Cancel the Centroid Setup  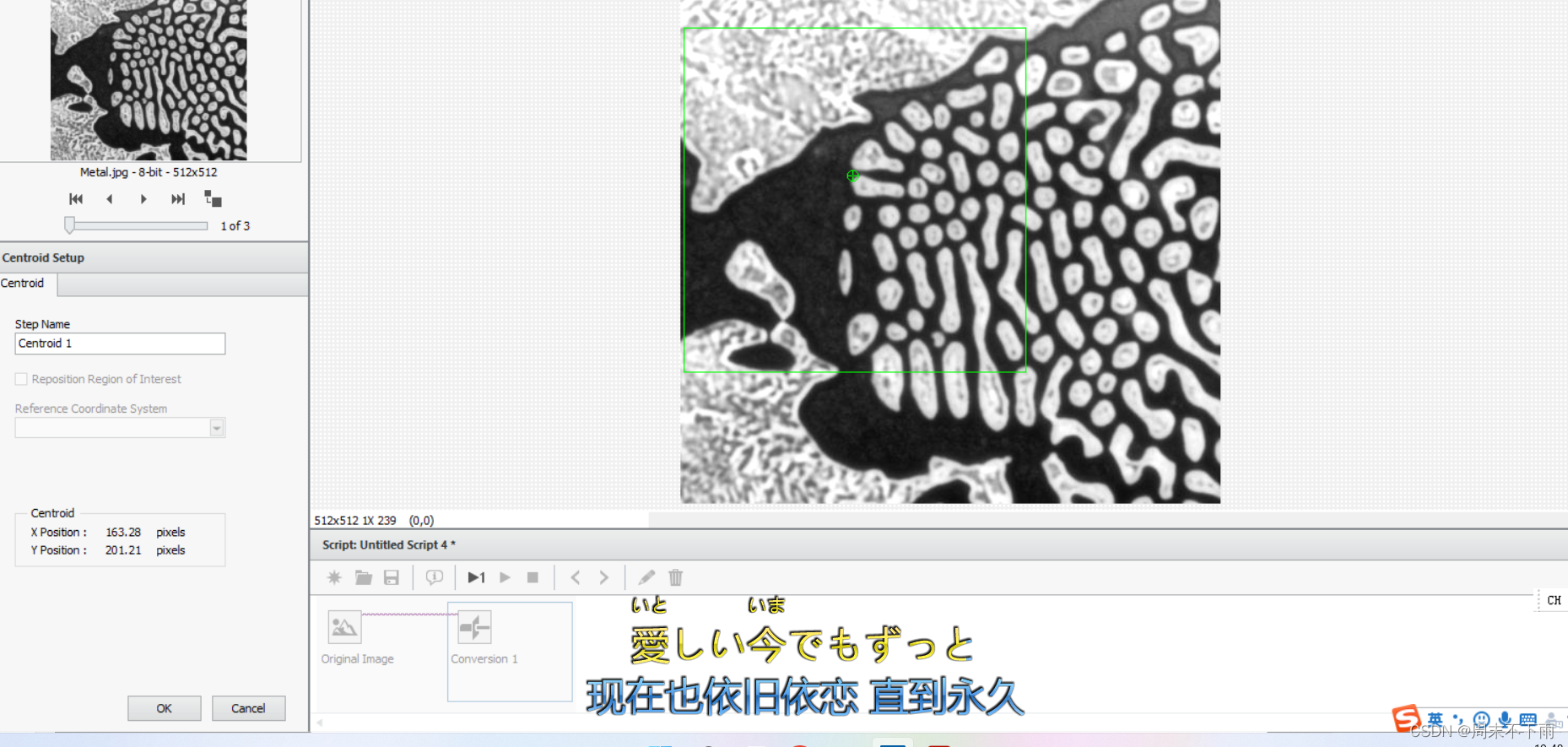[248, 708]
